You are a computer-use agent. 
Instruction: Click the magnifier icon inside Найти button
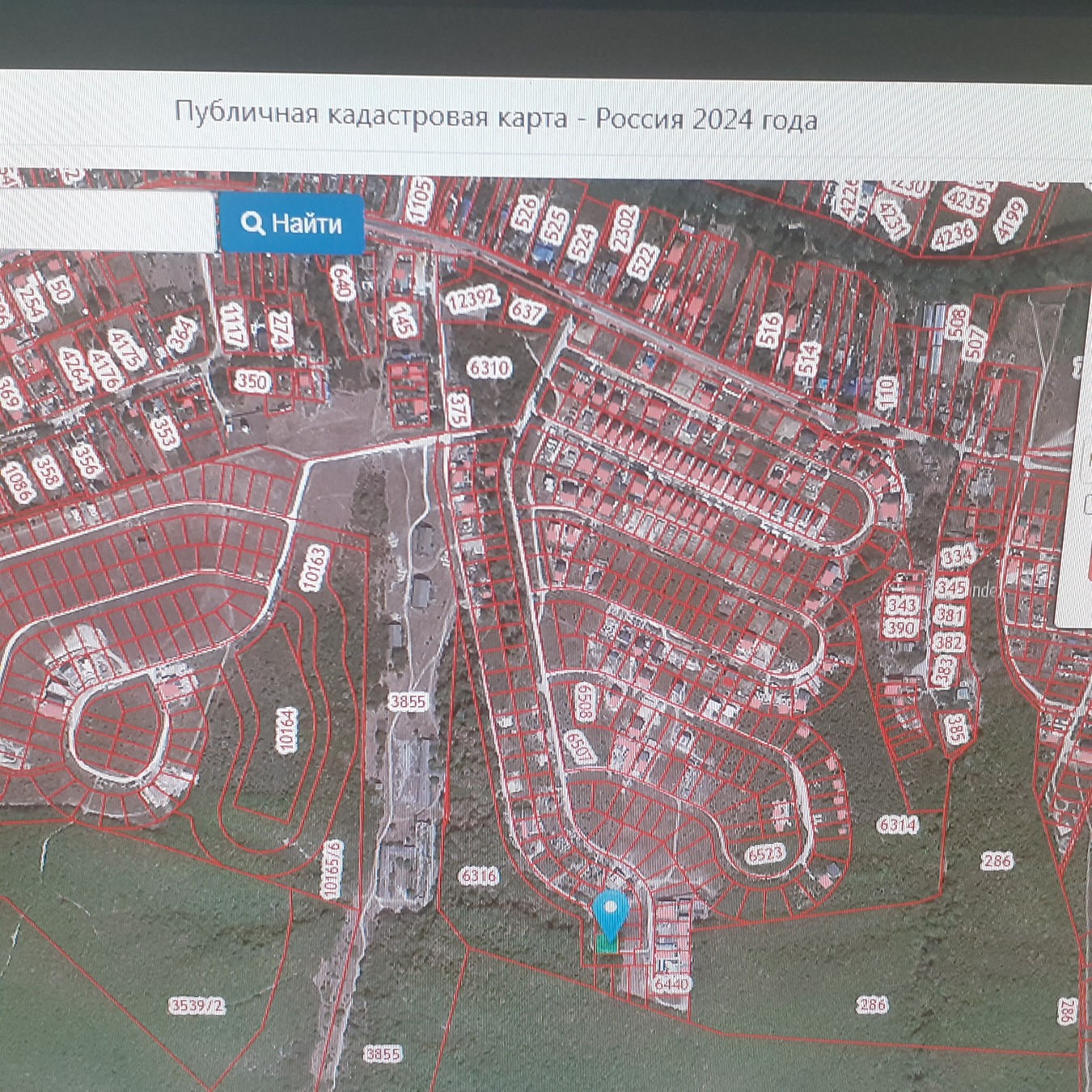coord(252,223)
